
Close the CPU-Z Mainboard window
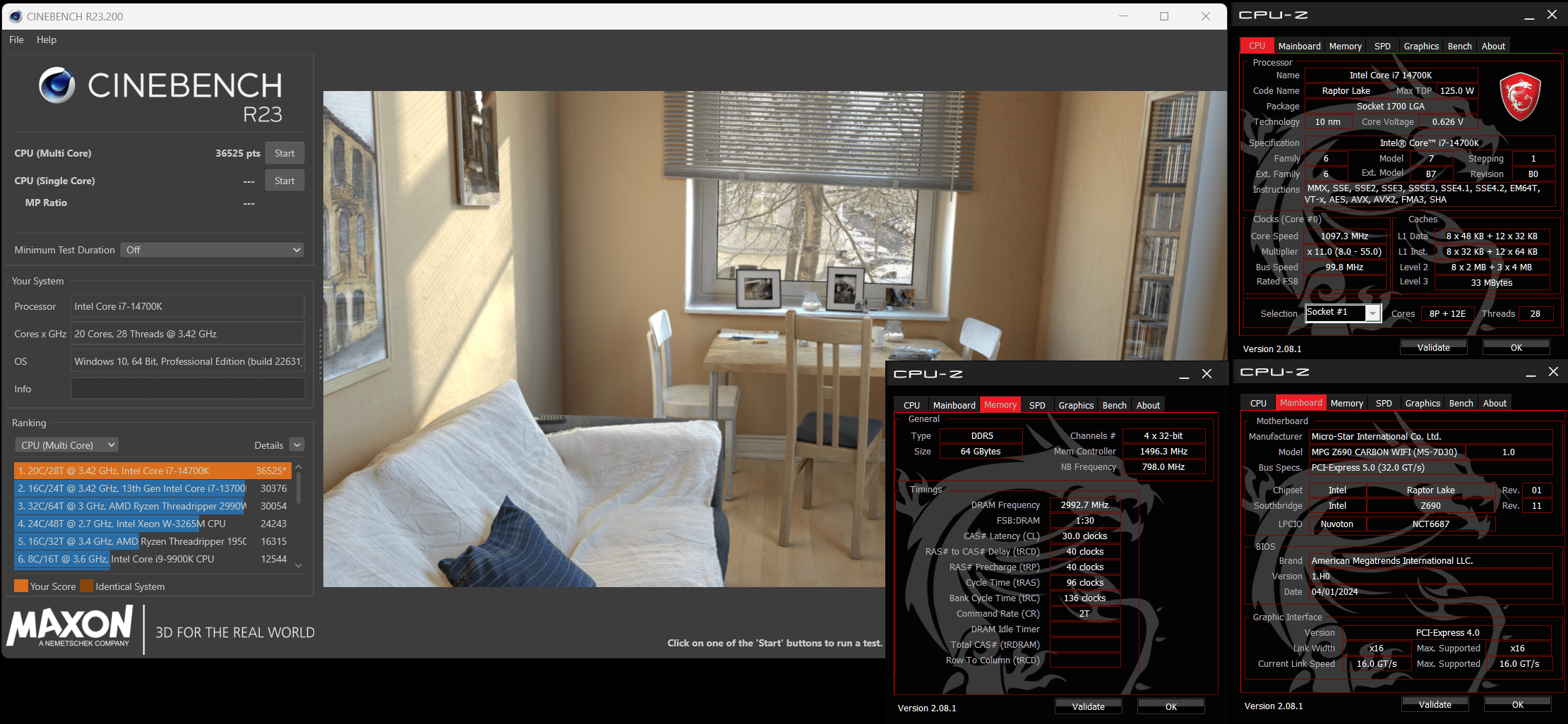[1553, 372]
